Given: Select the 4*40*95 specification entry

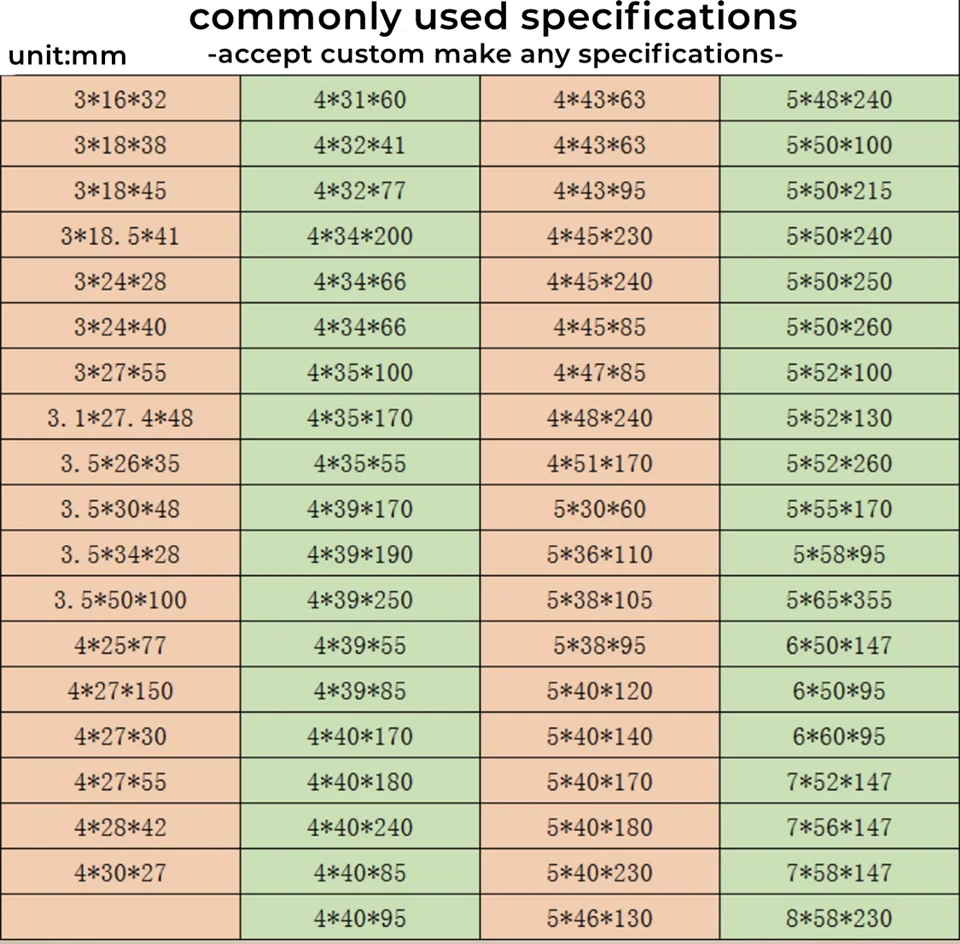Looking at the screenshot, I should 360,918.
